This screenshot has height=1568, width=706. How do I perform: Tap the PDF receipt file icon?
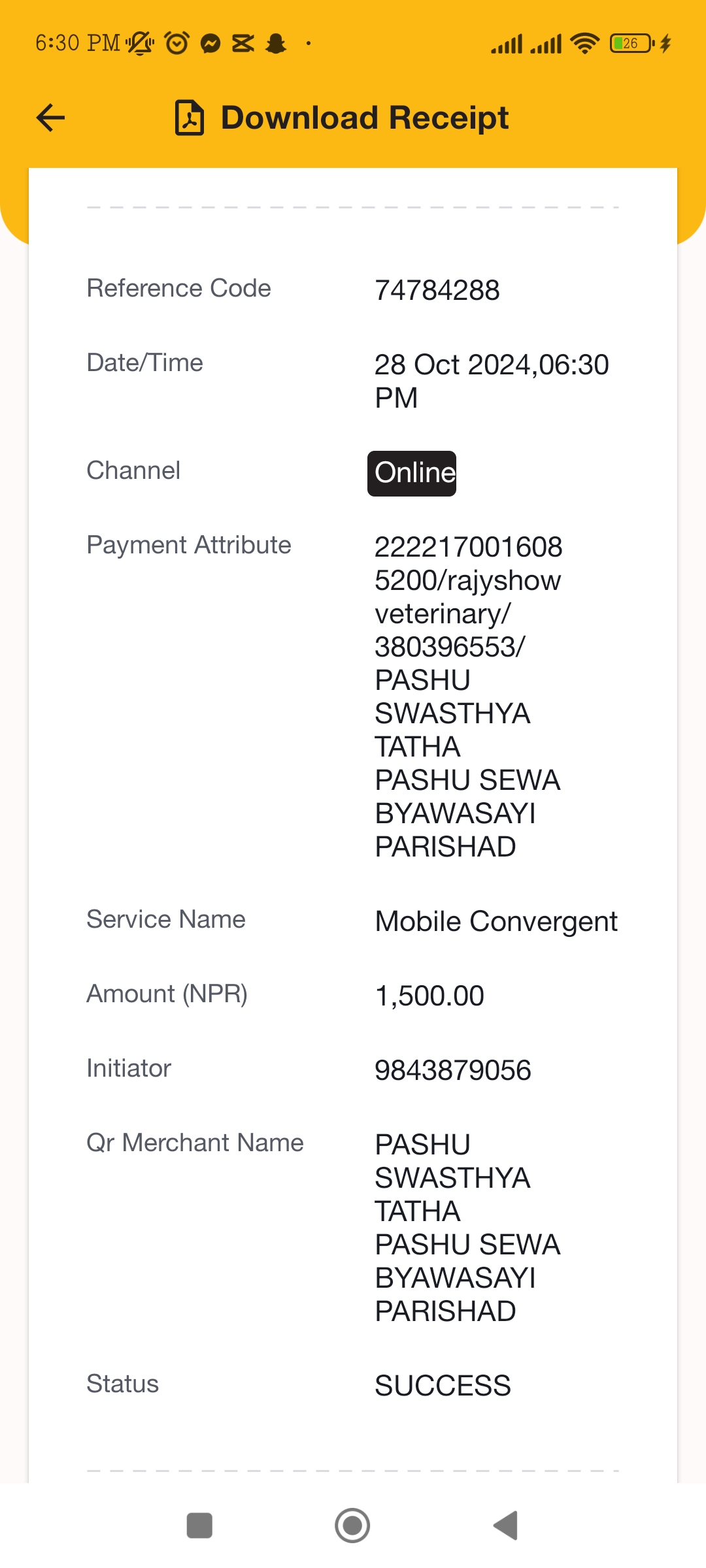pyautogui.click(x=190, y=118)
